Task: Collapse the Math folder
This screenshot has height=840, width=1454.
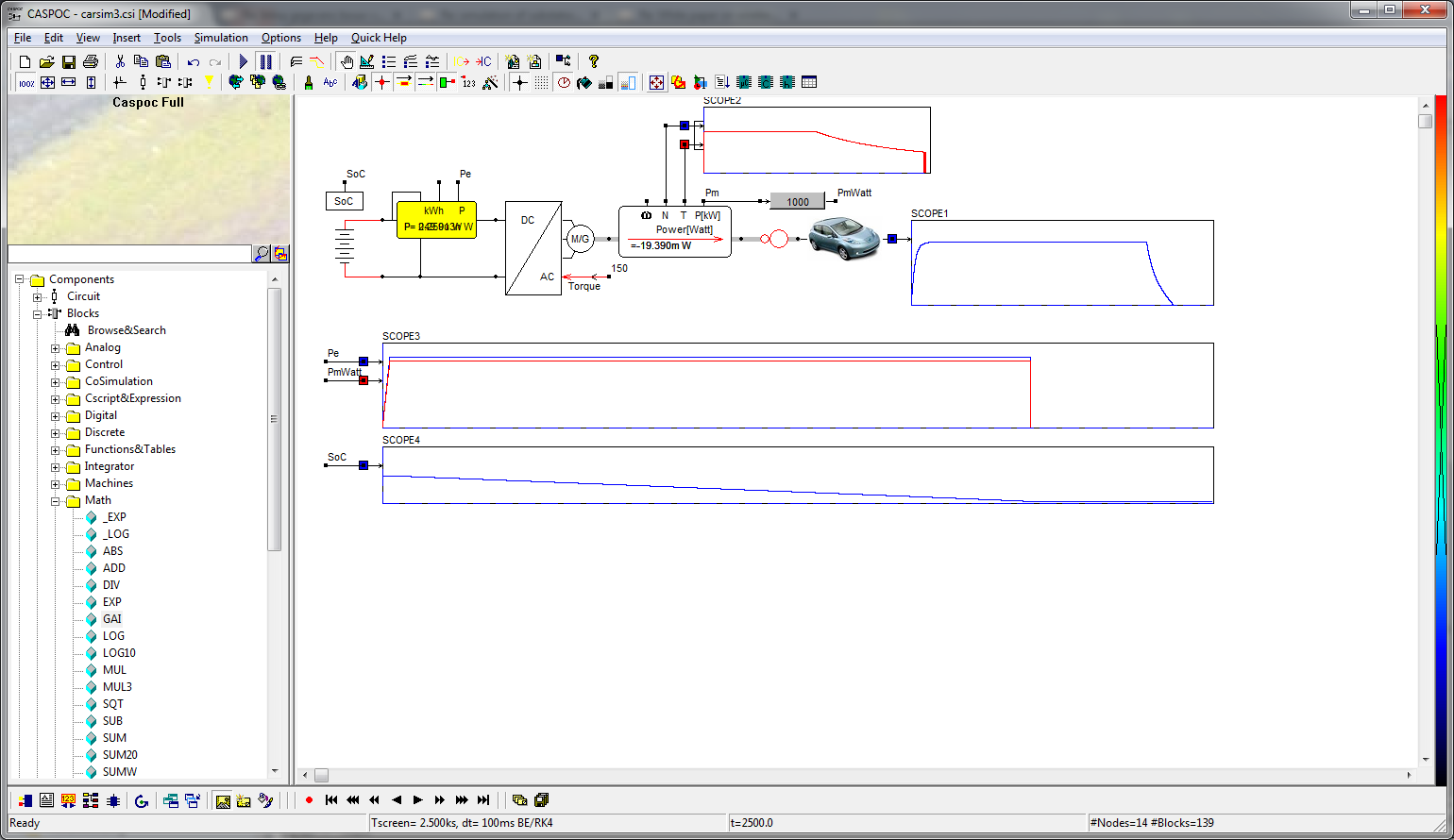Action: [x=56, y=500]
